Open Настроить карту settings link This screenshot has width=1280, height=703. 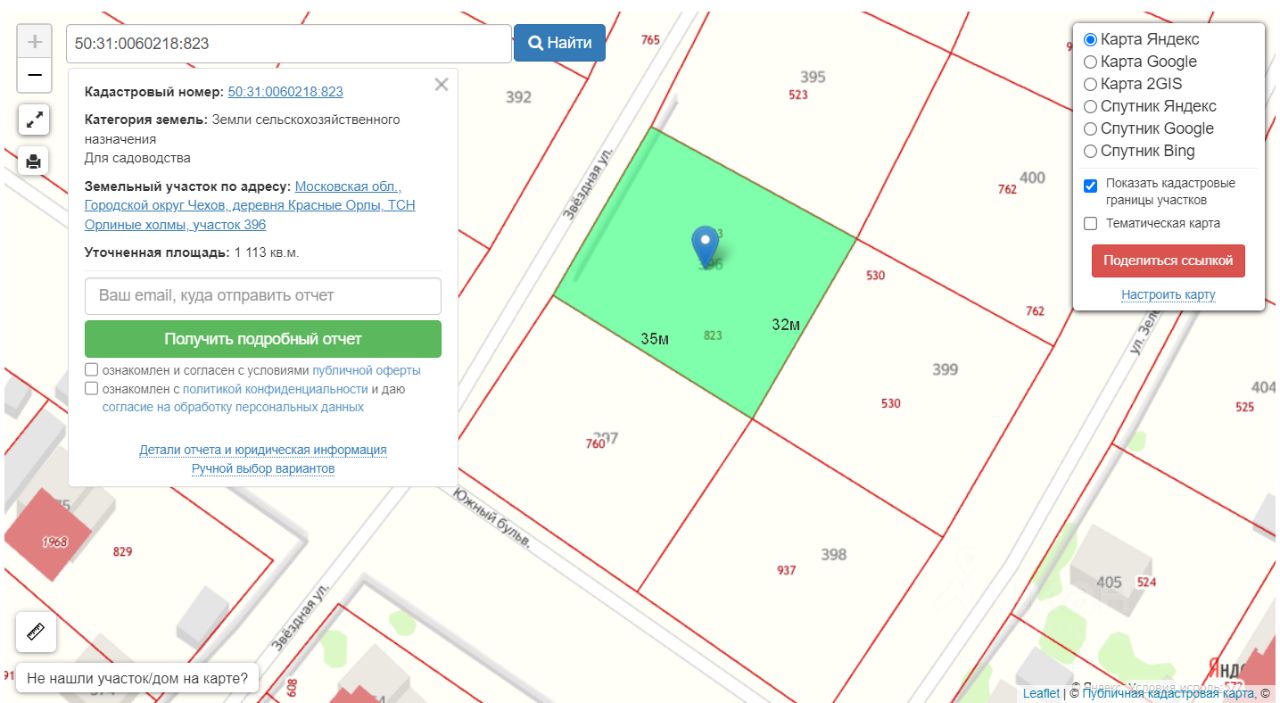pyautogui.click(x=1168, y=295)
